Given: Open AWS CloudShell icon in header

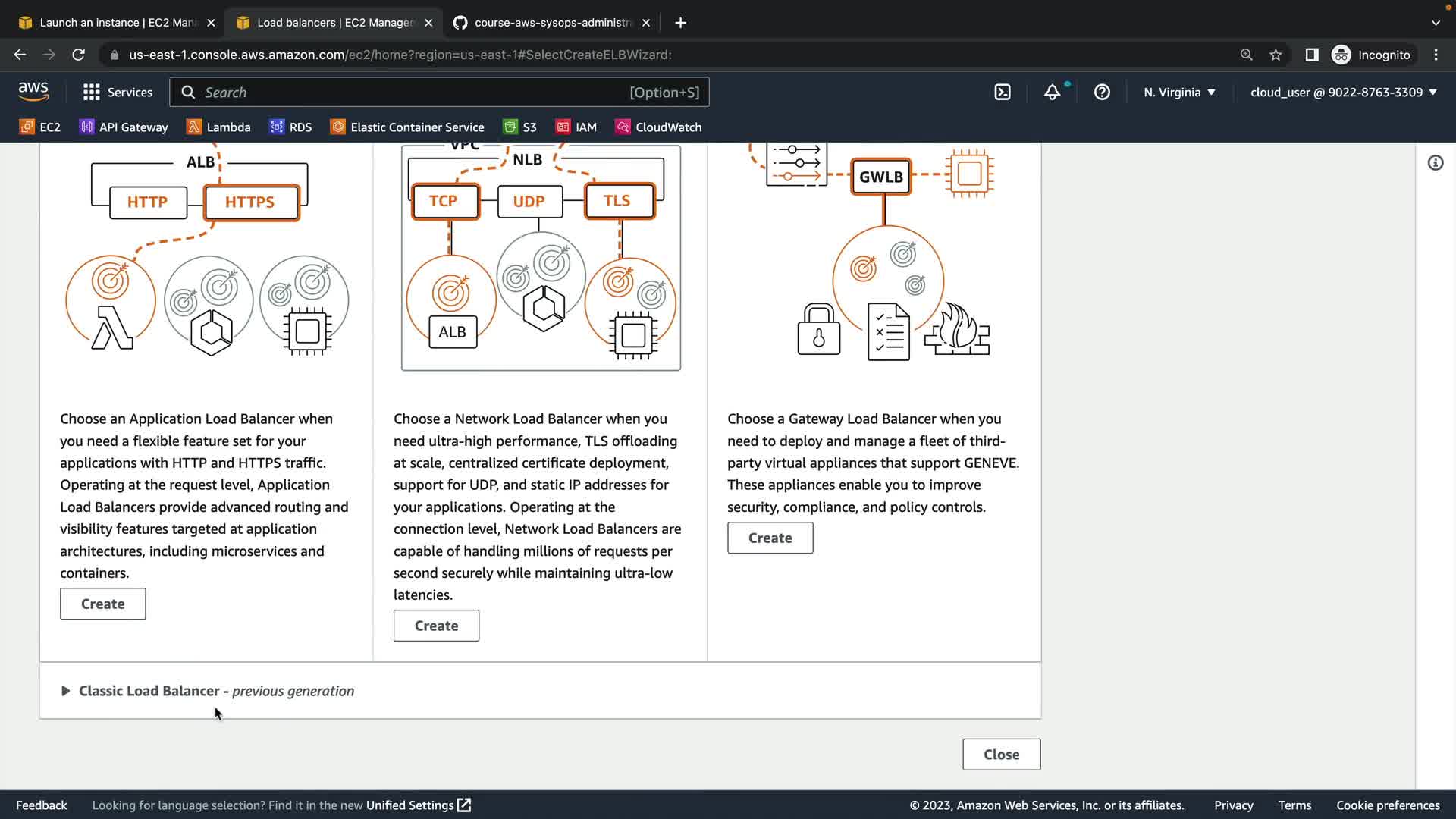Looking at the screenshot, I should click(x=1003, y=93).
